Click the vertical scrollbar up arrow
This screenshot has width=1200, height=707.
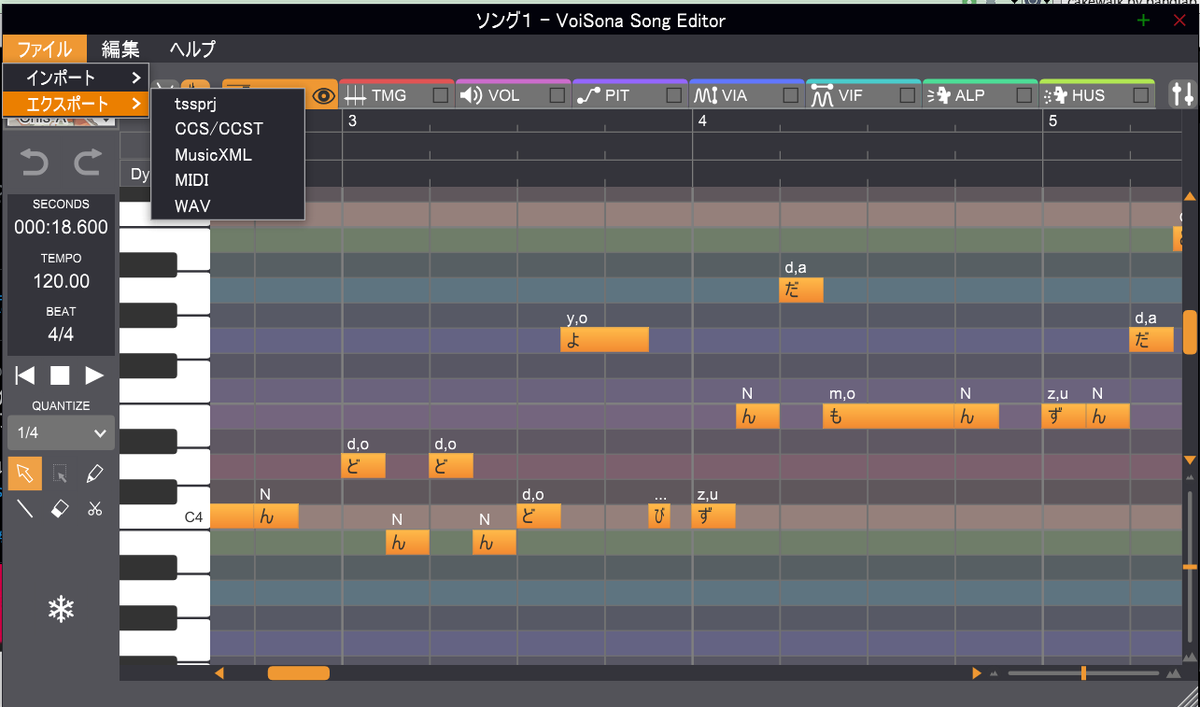click(1190, 197)
